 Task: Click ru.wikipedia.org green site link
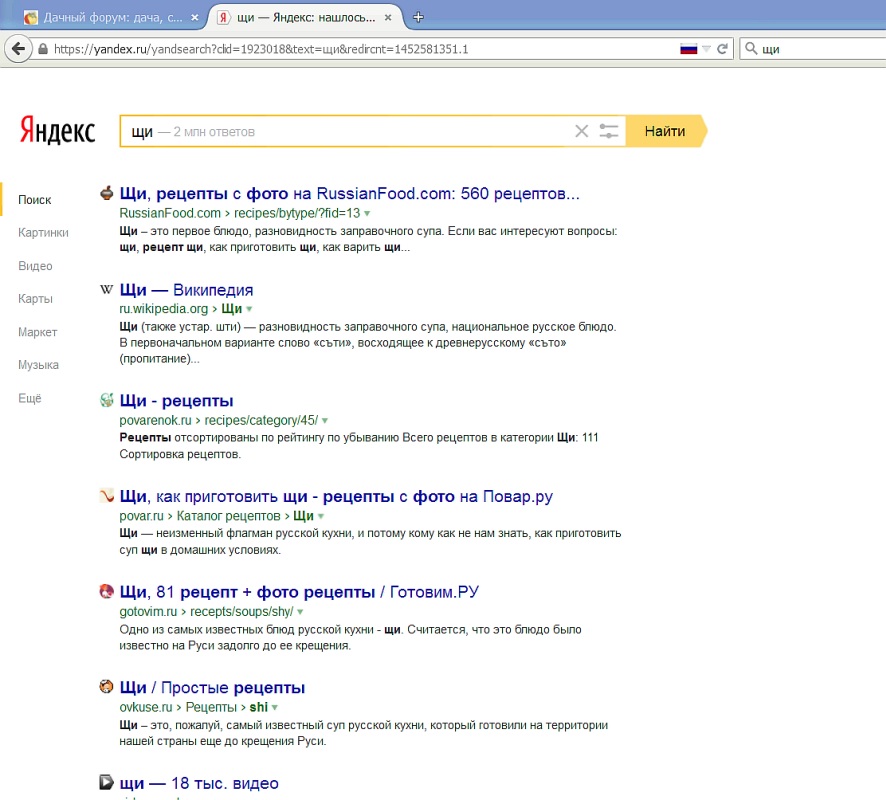tap(164, 308)
